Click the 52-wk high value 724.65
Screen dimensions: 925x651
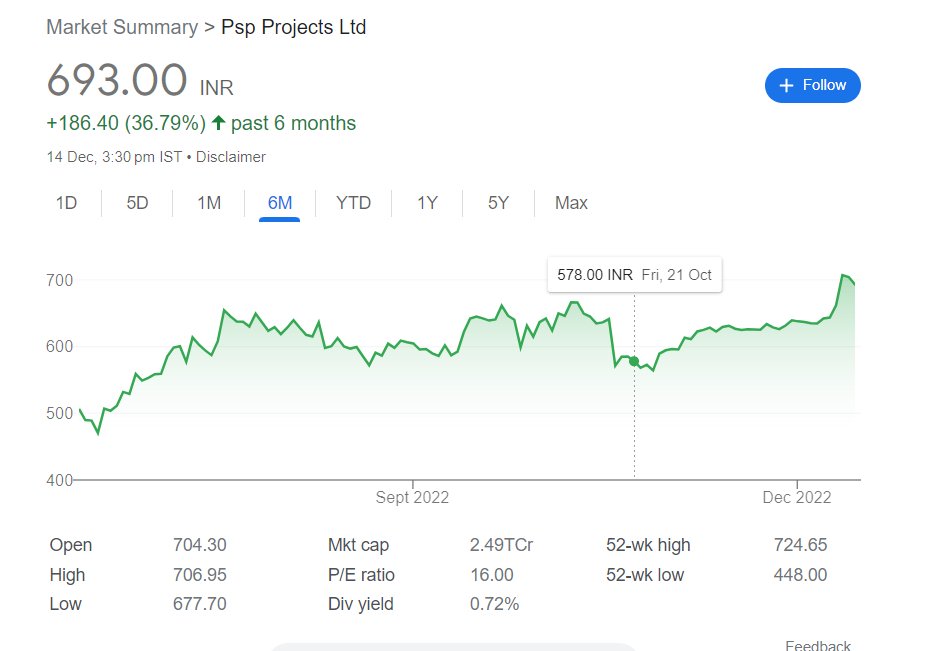point(800,545)
